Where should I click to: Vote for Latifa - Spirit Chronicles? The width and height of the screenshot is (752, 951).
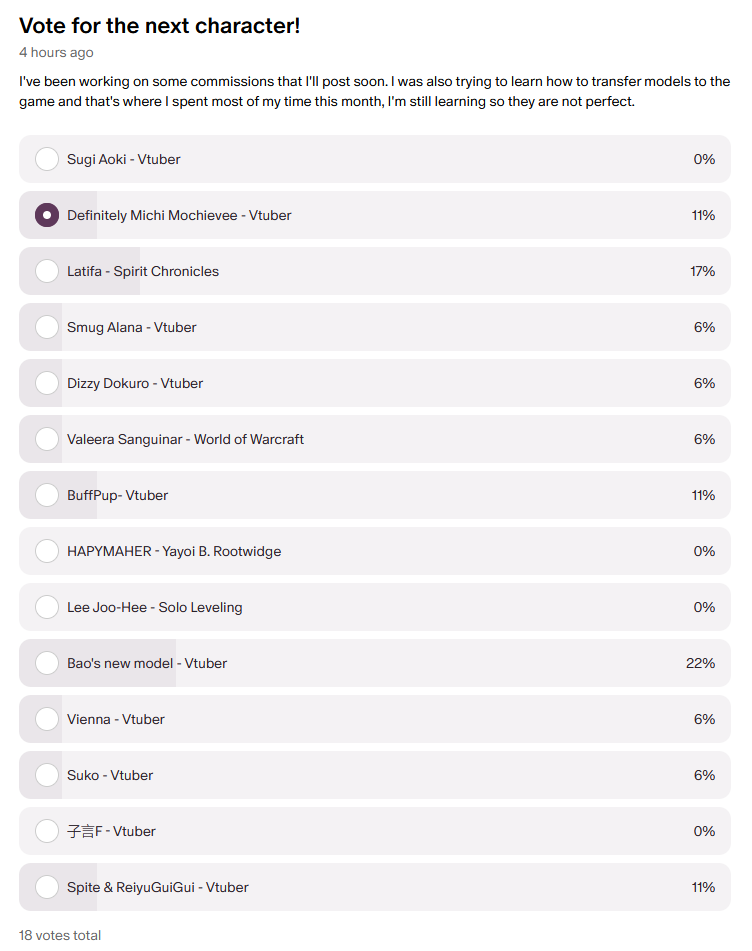pos(47,271)
